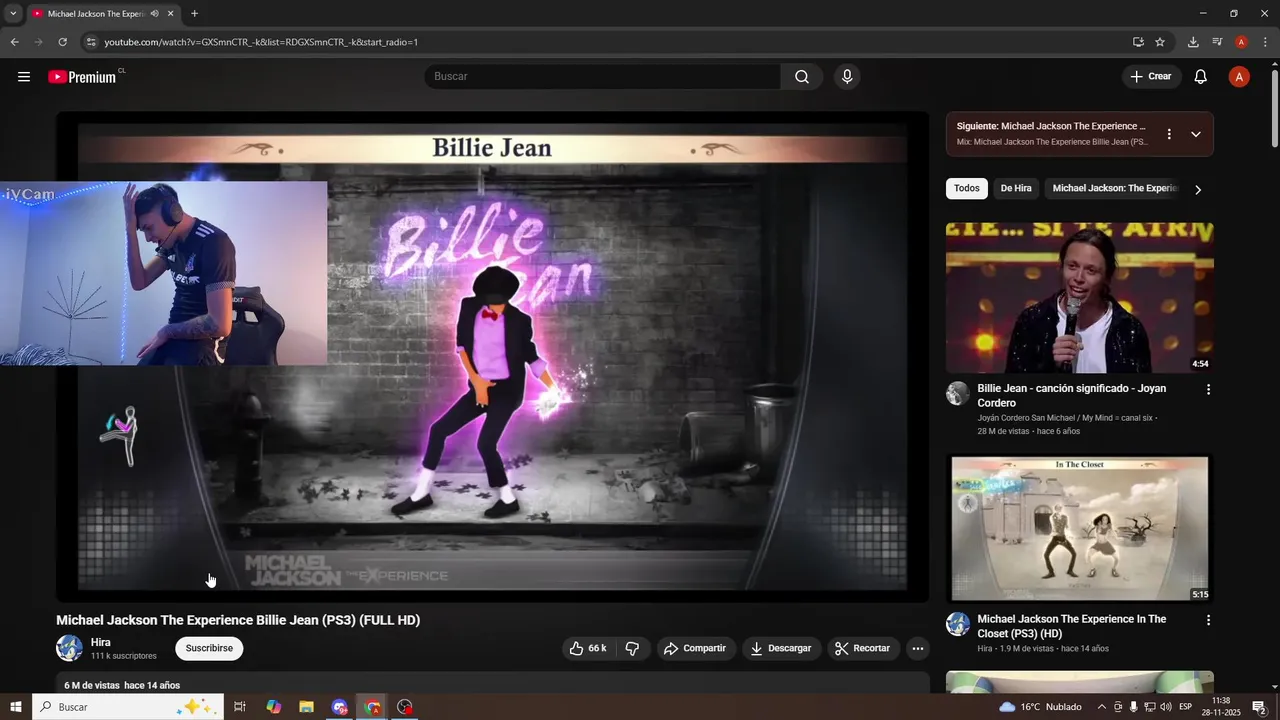
Task: Open Chrome media controls icon
Action: pos(1217,42)
